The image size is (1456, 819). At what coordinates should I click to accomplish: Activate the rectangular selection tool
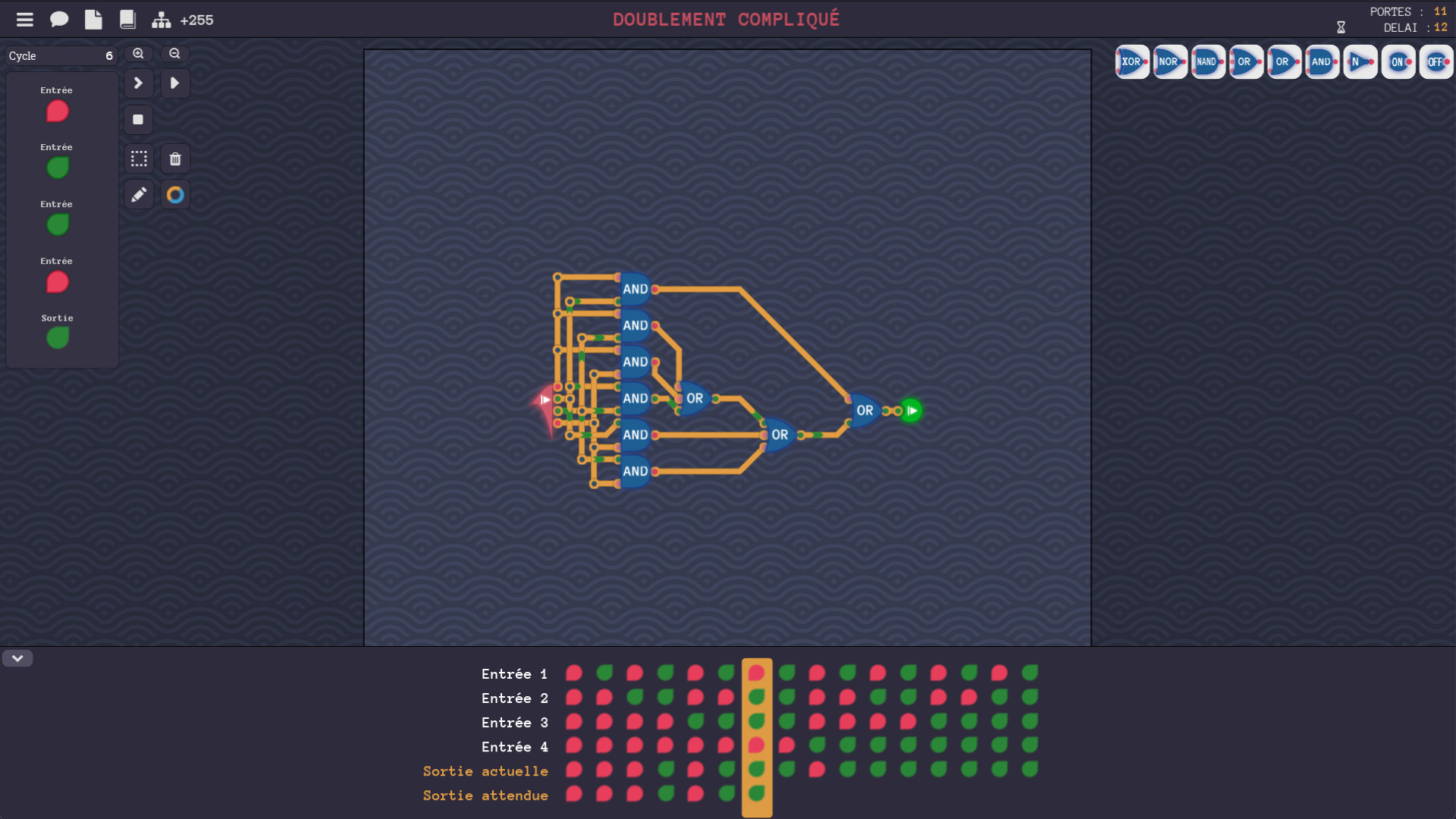(x=139, y=159)
